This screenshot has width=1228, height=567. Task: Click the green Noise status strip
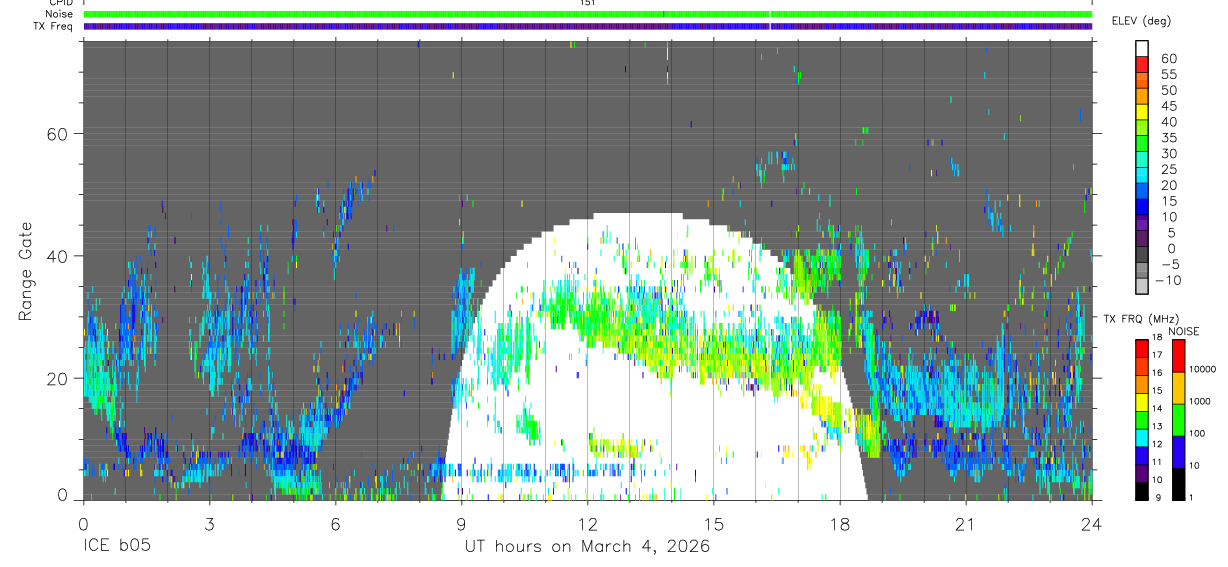[x=588, y=14]
